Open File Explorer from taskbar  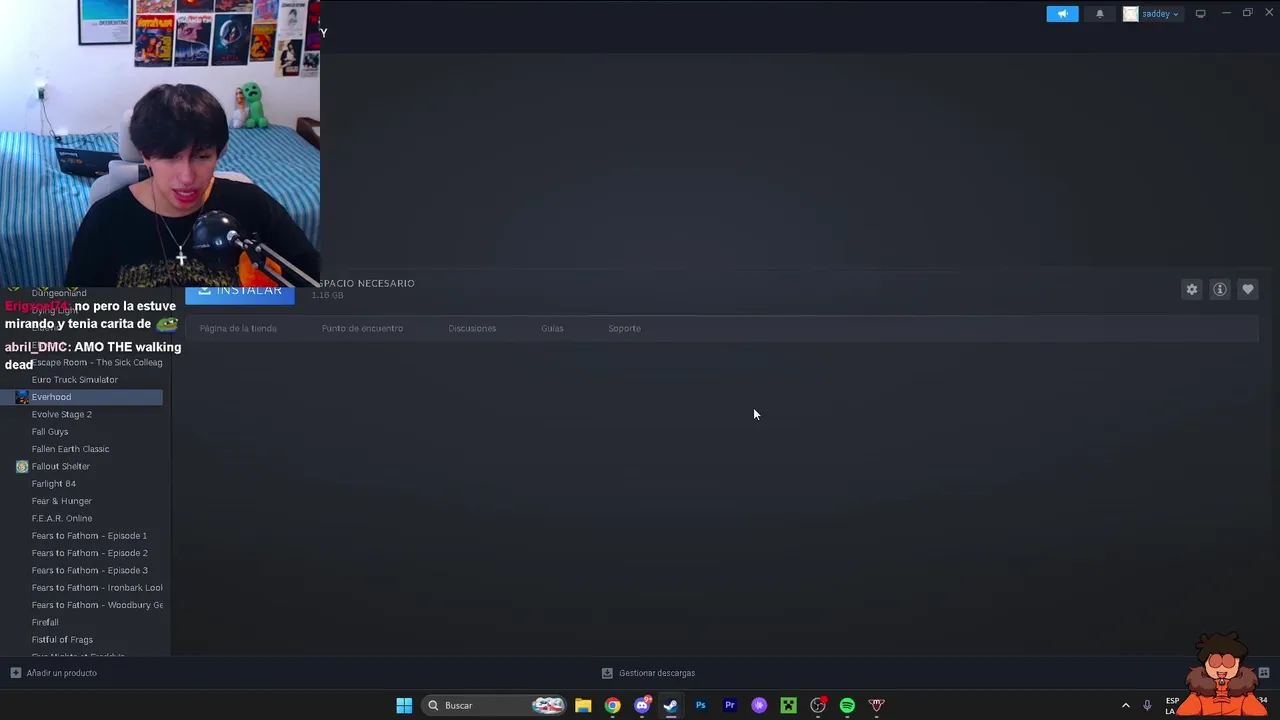click(583, 705)
